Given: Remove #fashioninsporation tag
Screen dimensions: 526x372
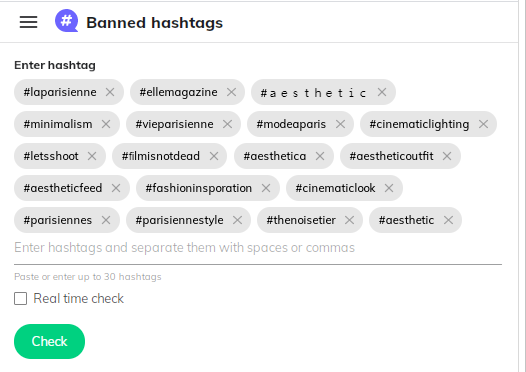Looking at the screenshot, I should [266, 188].
